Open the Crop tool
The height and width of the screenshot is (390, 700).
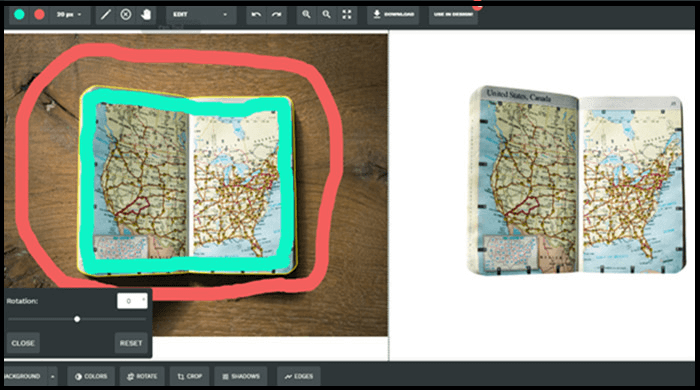click(x=190, y=377)
